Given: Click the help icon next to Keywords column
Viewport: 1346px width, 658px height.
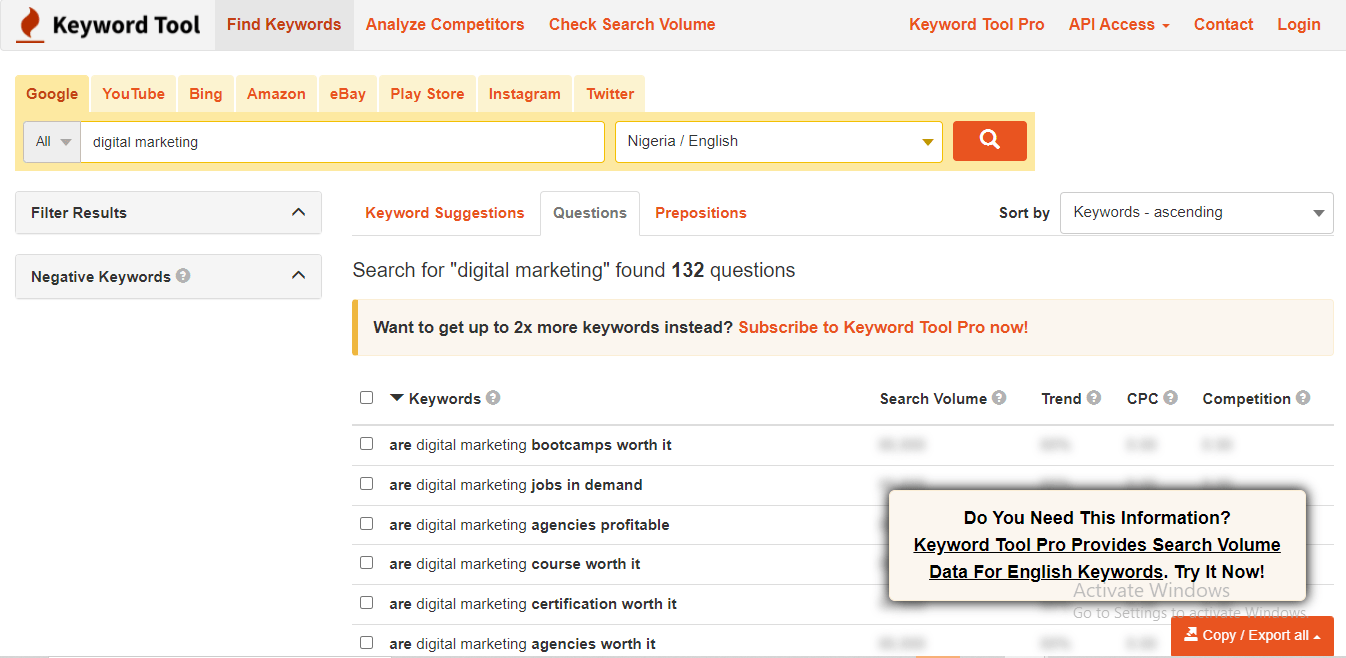Looking at the screenshot, I should tap(493, 398).
